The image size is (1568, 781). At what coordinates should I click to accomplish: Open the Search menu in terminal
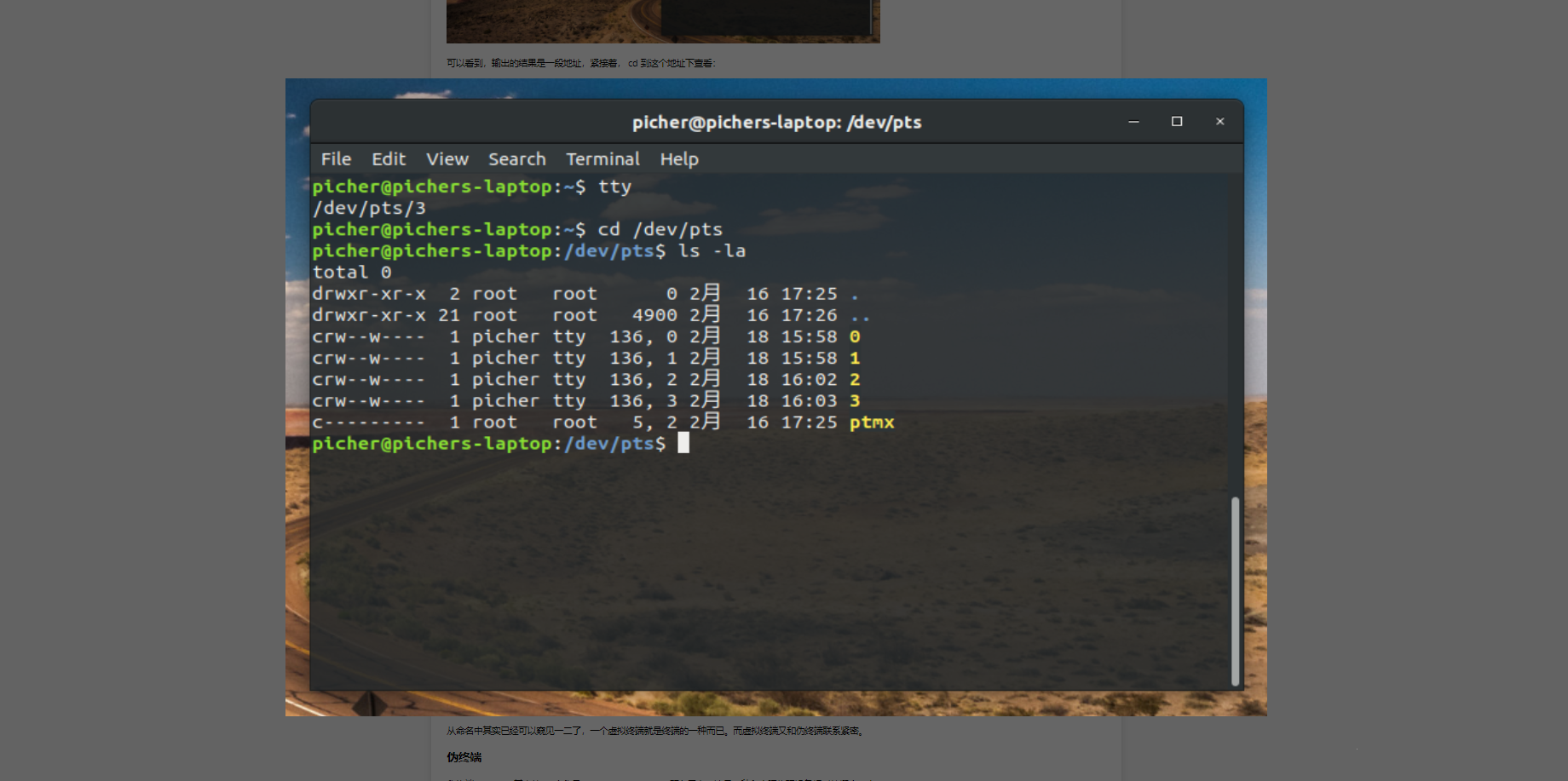click(517, 159)
